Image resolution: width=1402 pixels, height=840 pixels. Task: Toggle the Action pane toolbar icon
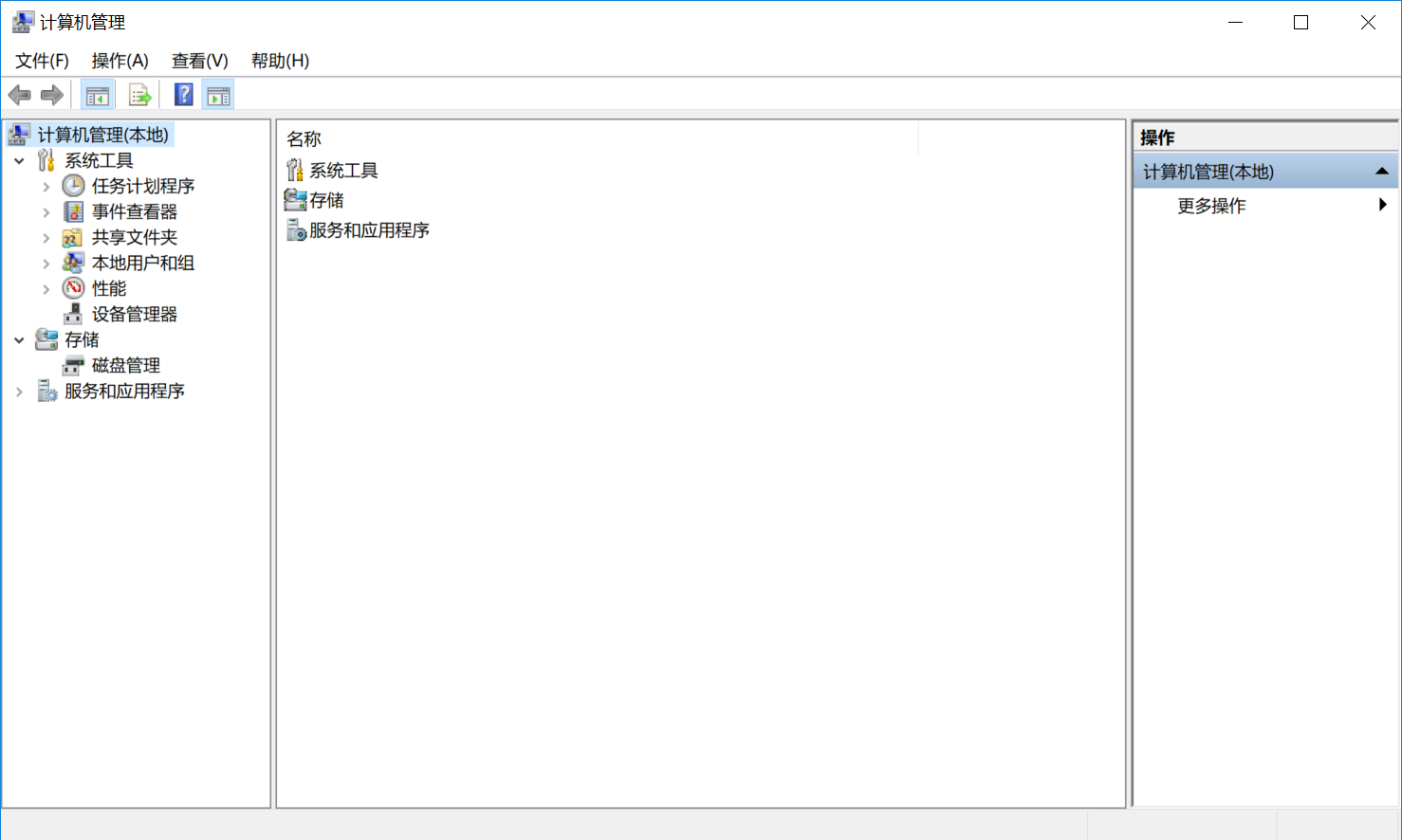pos(218,95)
